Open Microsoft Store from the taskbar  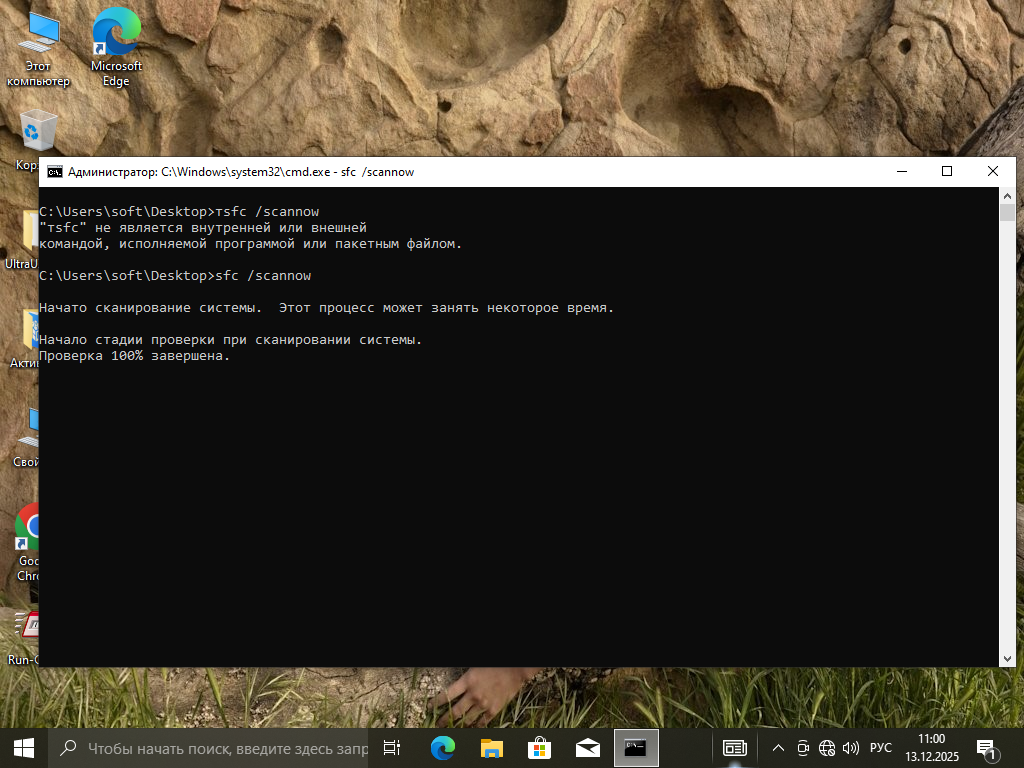click(x=539, y=747)
